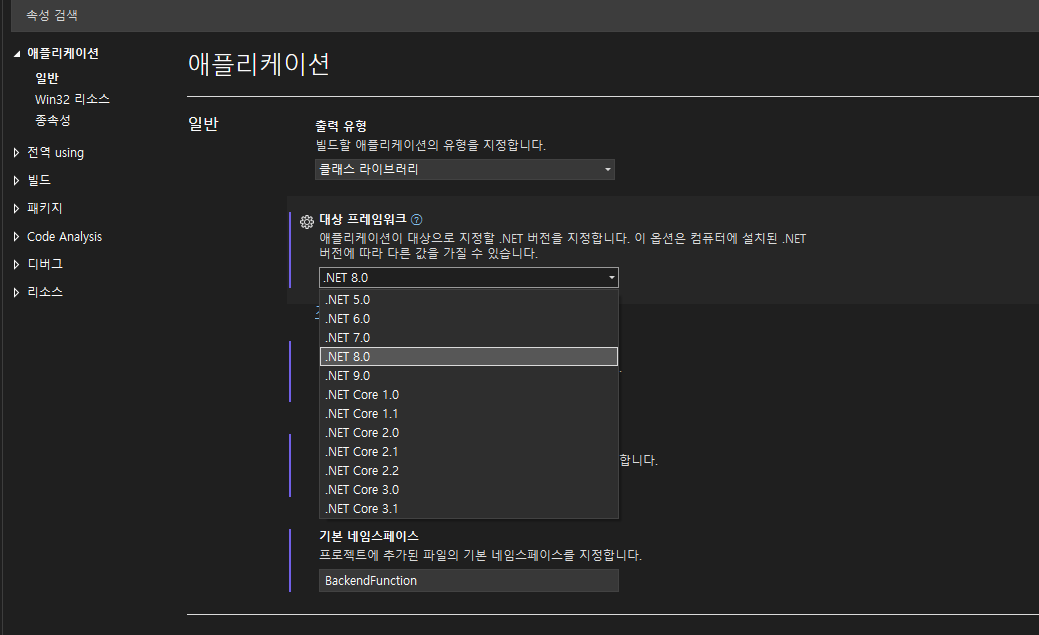The width and height of the screenshot is (1039, 635).
Task: Expand the Code Analysis section
Action: [x=17, y=237]
